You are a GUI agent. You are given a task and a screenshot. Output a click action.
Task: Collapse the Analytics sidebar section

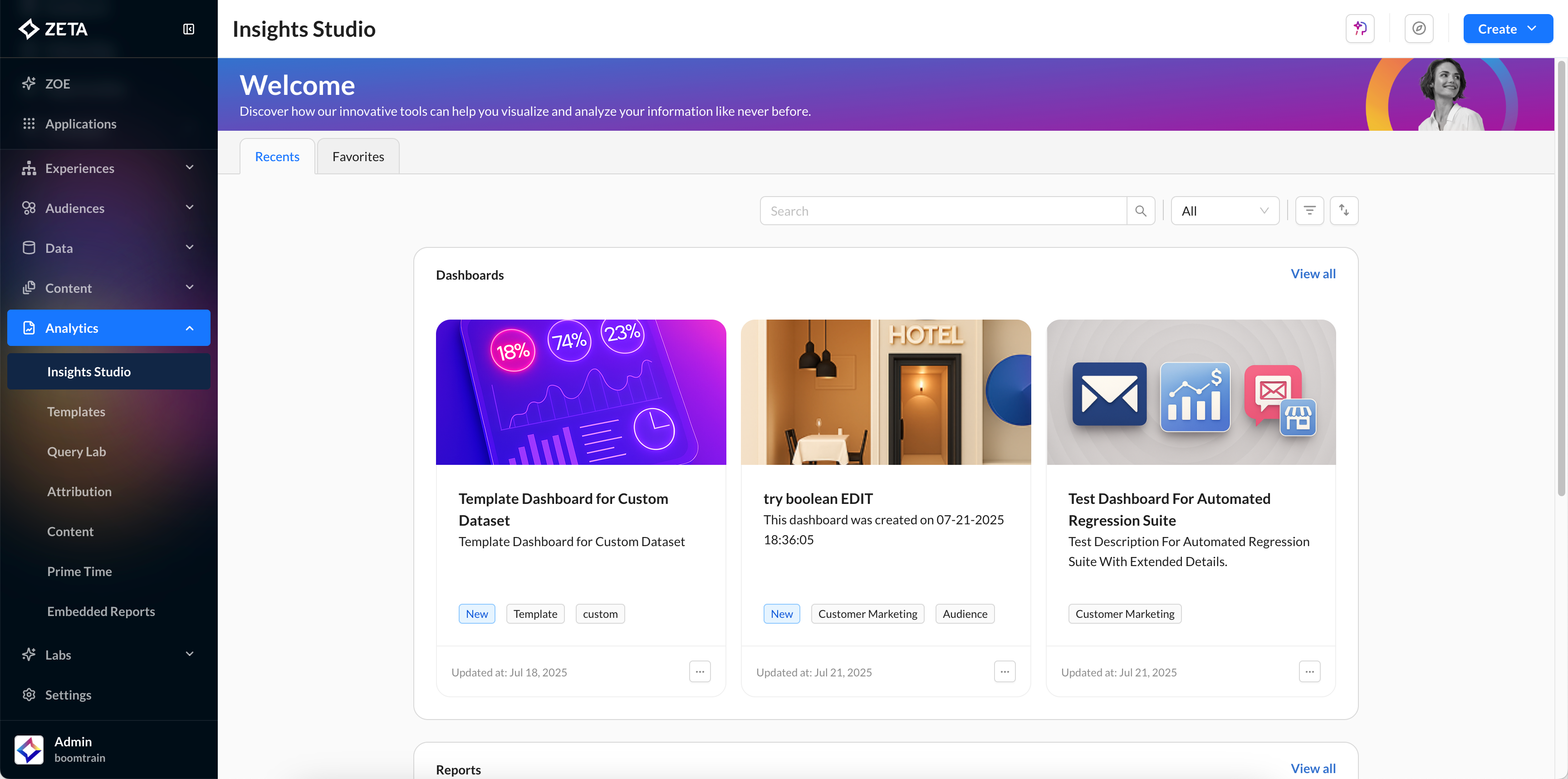click(189, 328)
